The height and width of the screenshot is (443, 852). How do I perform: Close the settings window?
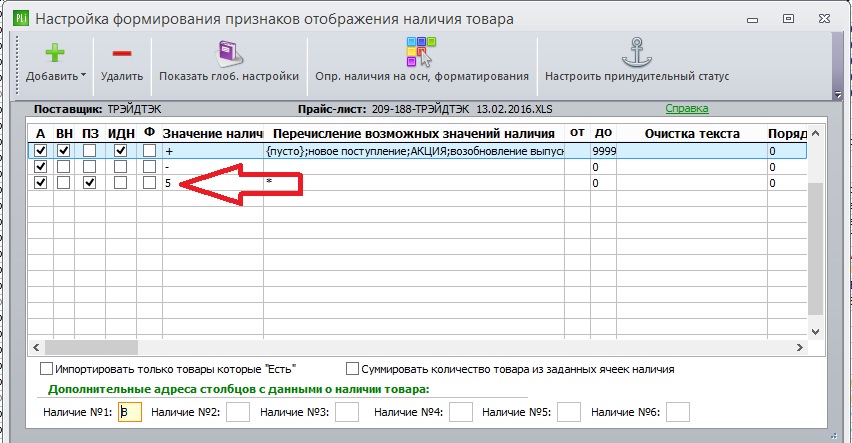pos(824,19)
